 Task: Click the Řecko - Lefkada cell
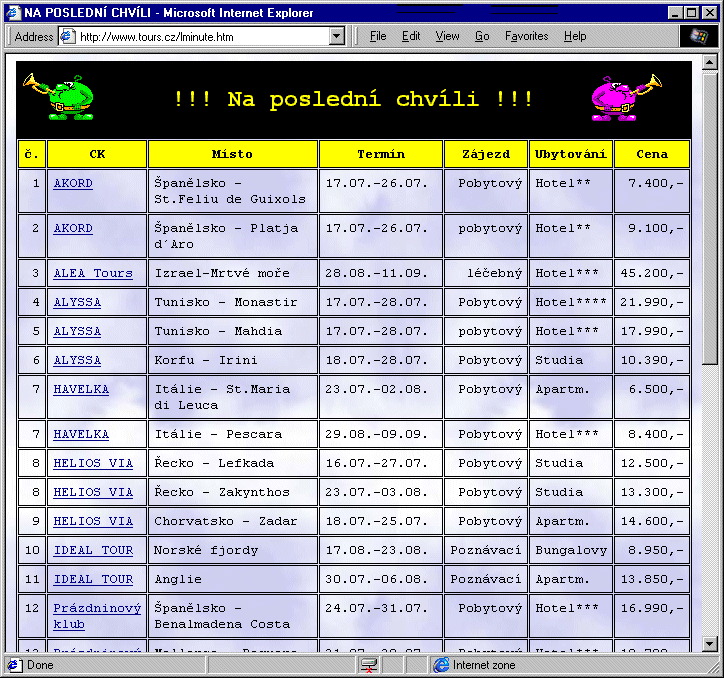tap(233, 463)
